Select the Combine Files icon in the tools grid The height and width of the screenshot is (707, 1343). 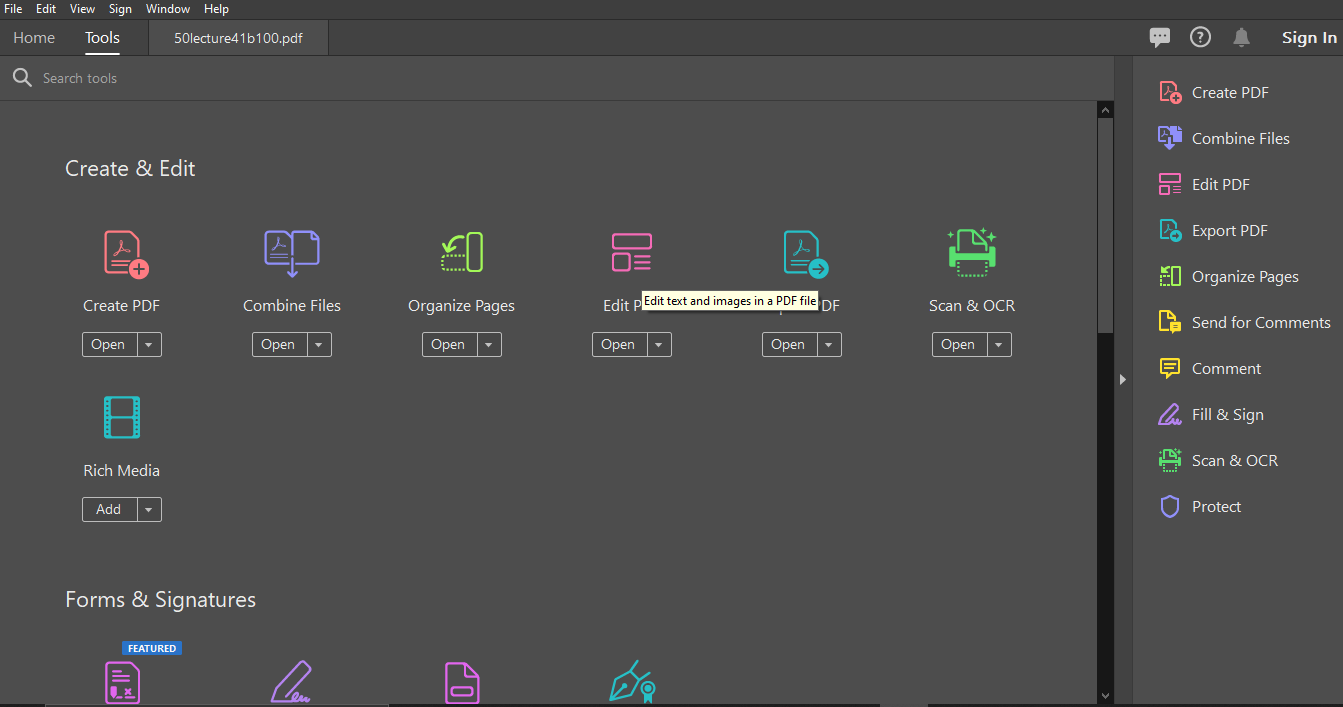click(x=292, y=254)
